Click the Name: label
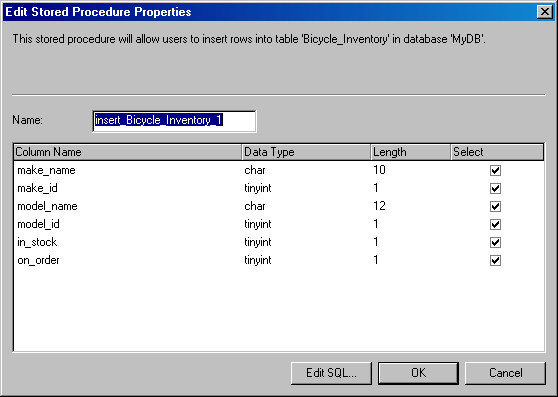The image size is (558, 397). [x=27, y=120]
